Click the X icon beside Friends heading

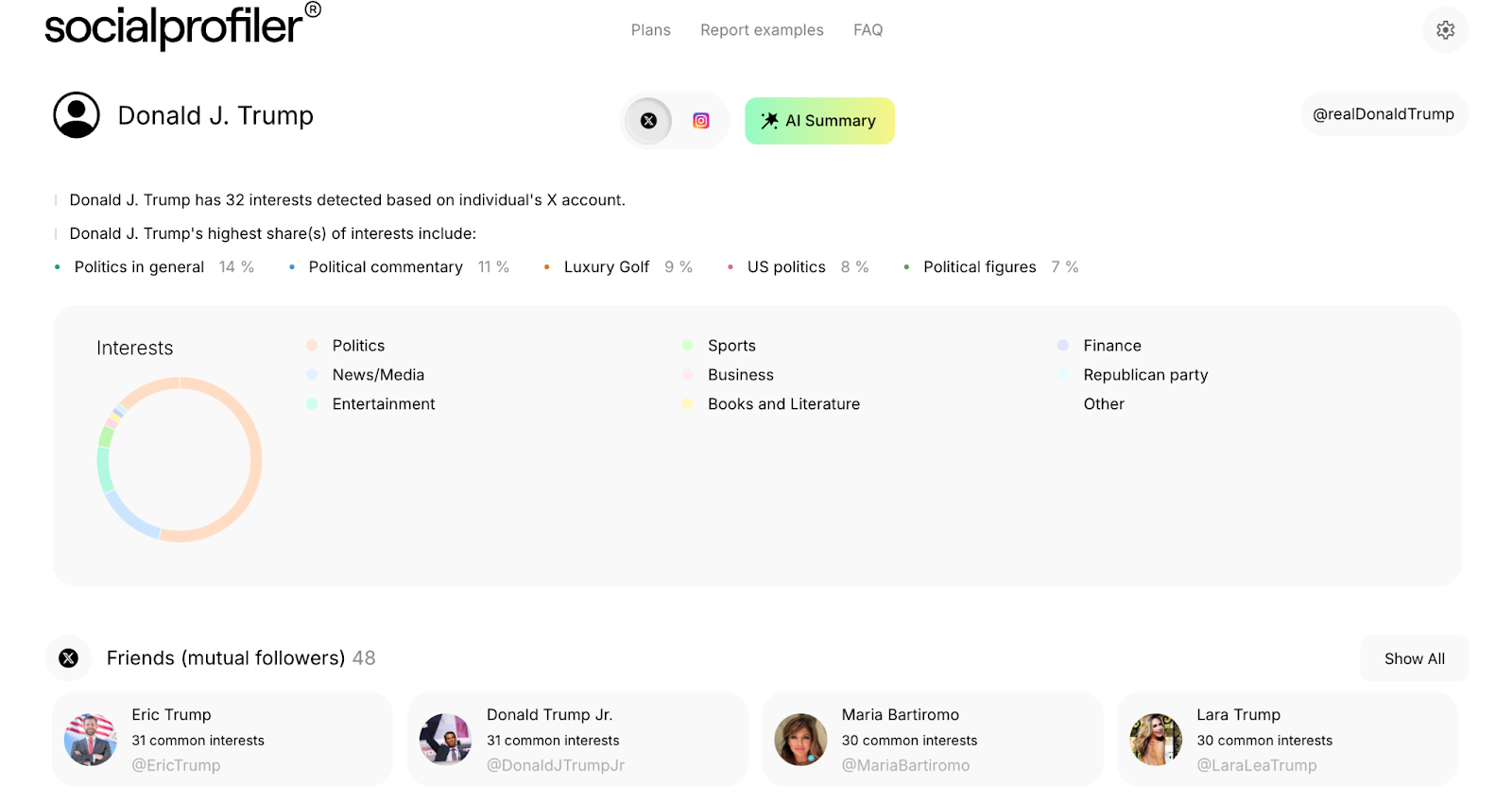click(69, 658)
